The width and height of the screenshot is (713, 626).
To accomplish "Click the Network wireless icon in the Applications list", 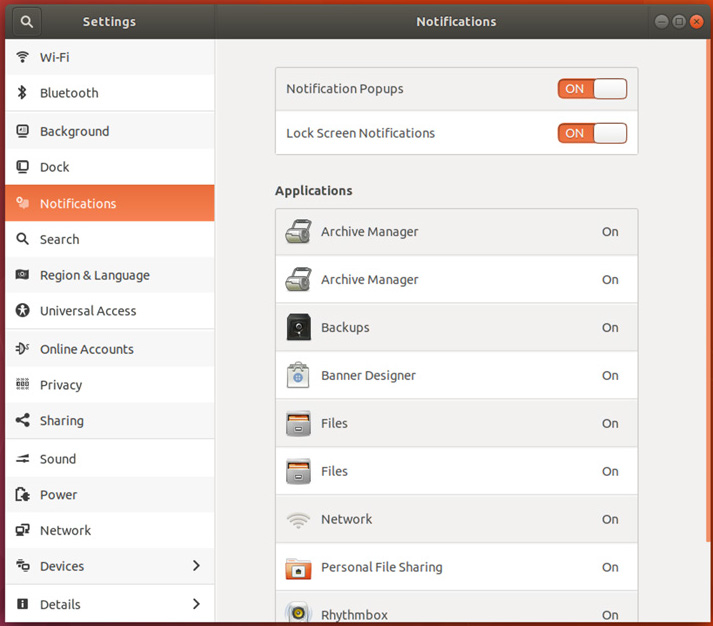I will (298, 520).
